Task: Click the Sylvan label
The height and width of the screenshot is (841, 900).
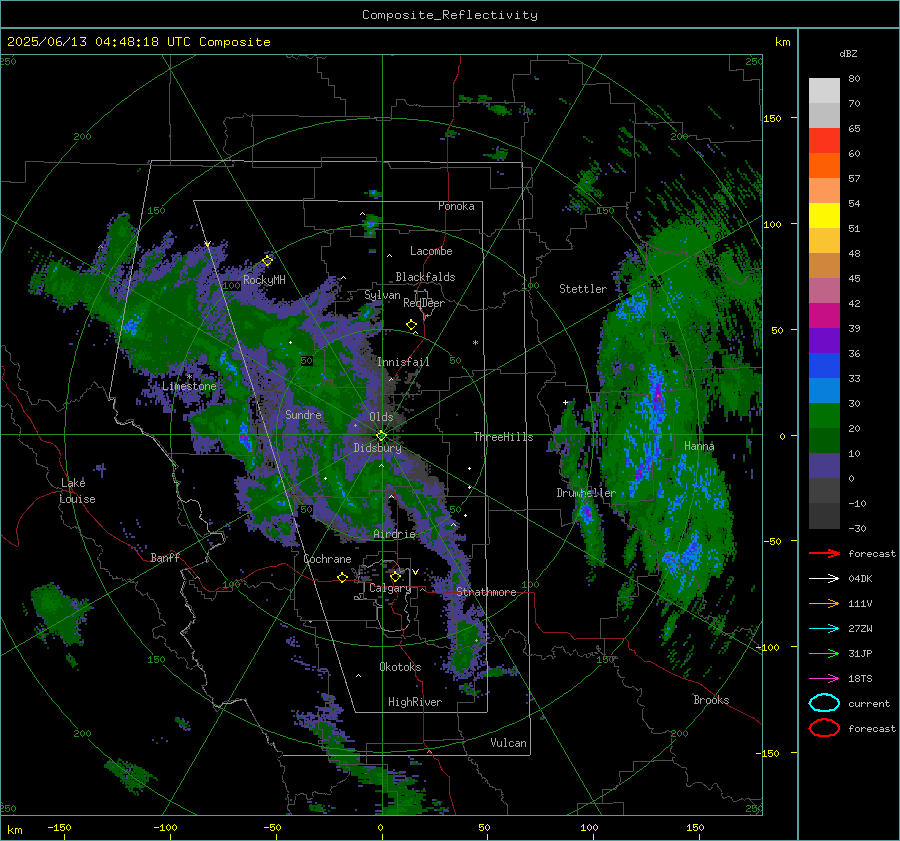Action: 382,295
